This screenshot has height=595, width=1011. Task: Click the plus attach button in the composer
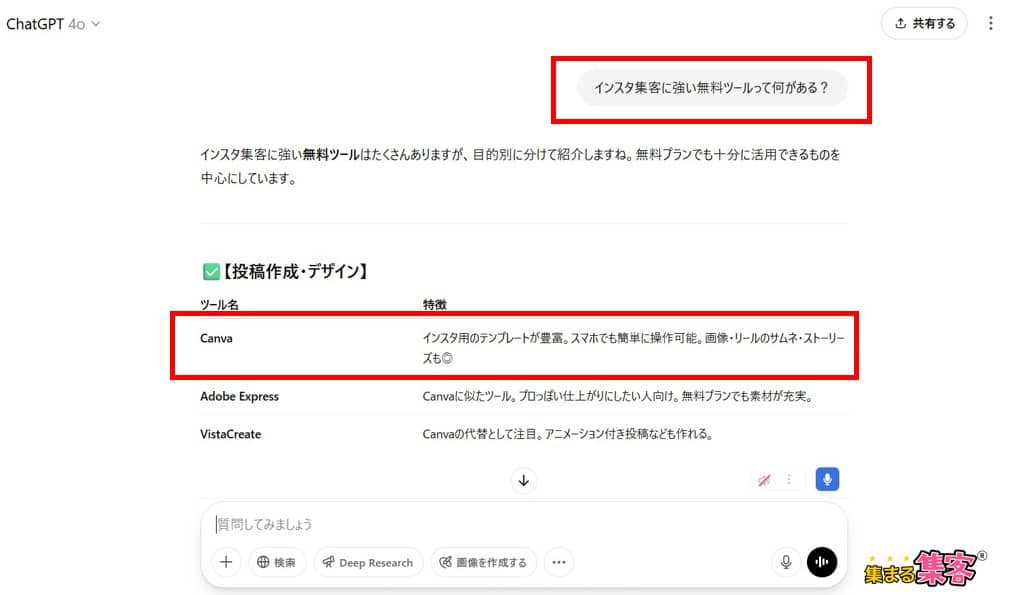pyautogui.click(x=226, y=562)
